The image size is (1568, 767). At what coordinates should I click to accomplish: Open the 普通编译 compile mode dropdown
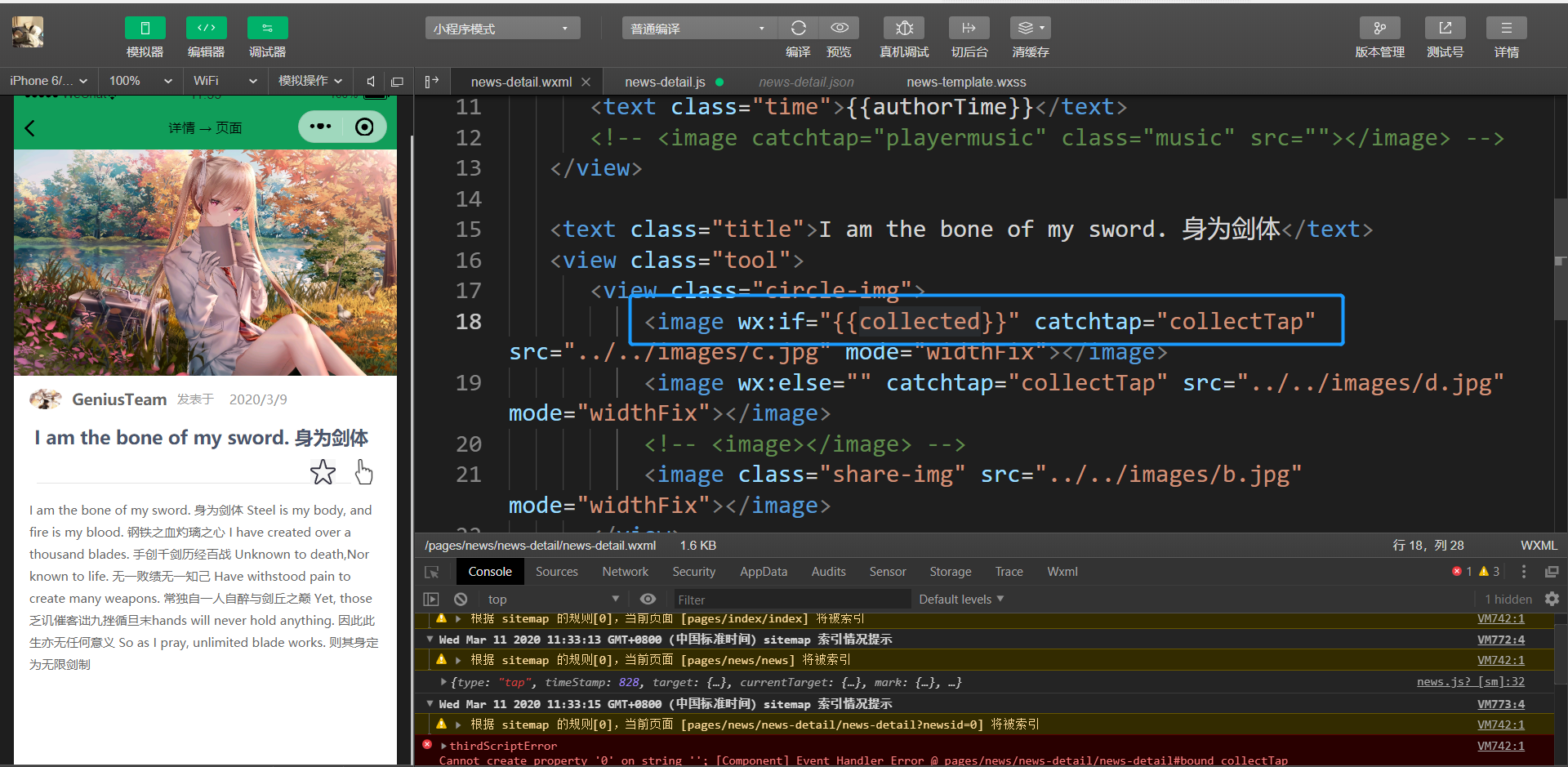coord(699,29)
